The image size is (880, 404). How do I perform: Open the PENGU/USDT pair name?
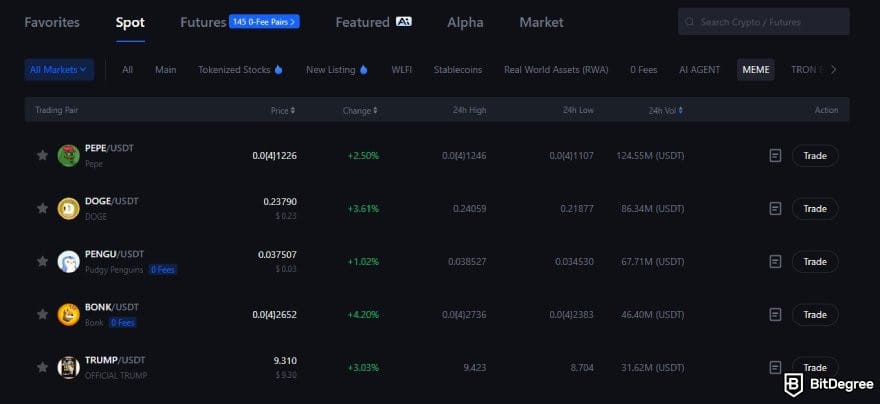coord(114,254)
